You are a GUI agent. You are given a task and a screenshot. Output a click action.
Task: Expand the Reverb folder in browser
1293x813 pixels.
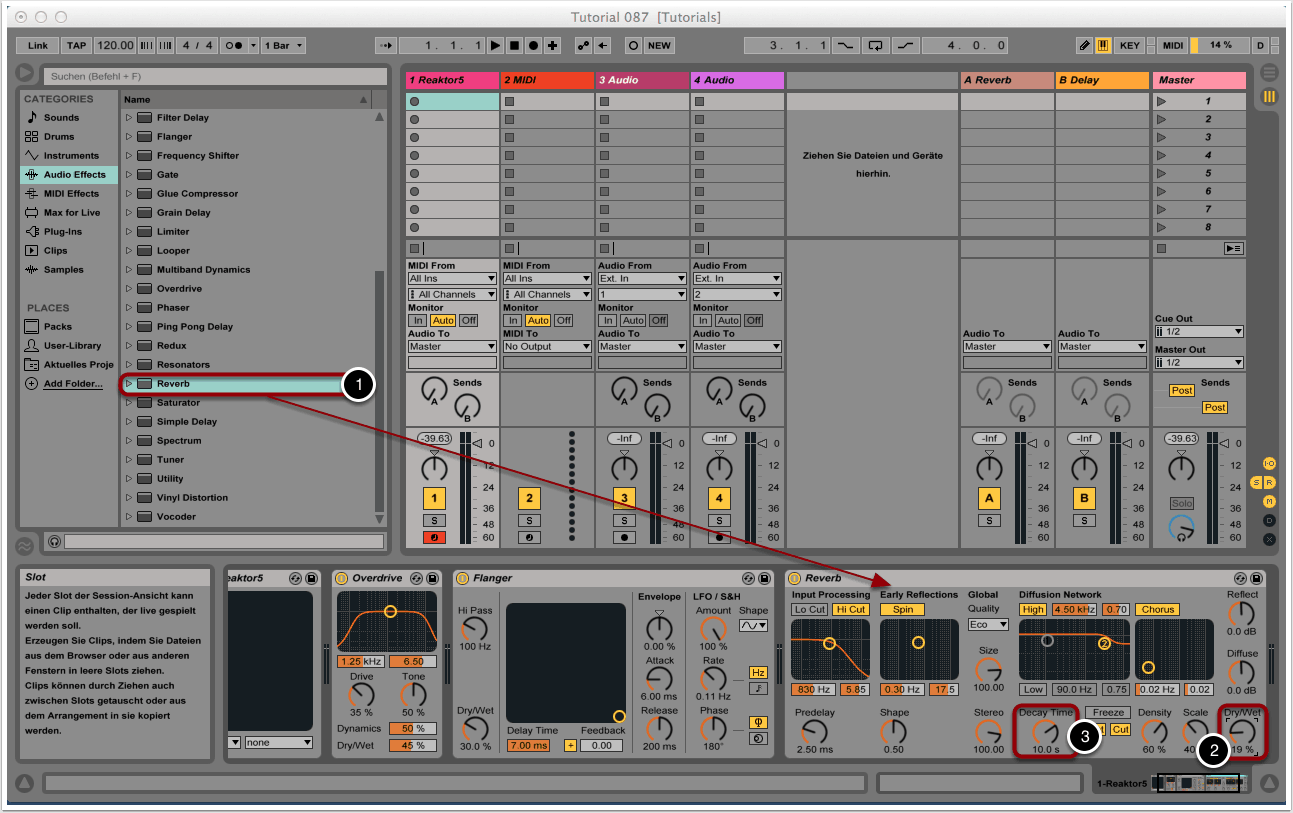[128, 384]
